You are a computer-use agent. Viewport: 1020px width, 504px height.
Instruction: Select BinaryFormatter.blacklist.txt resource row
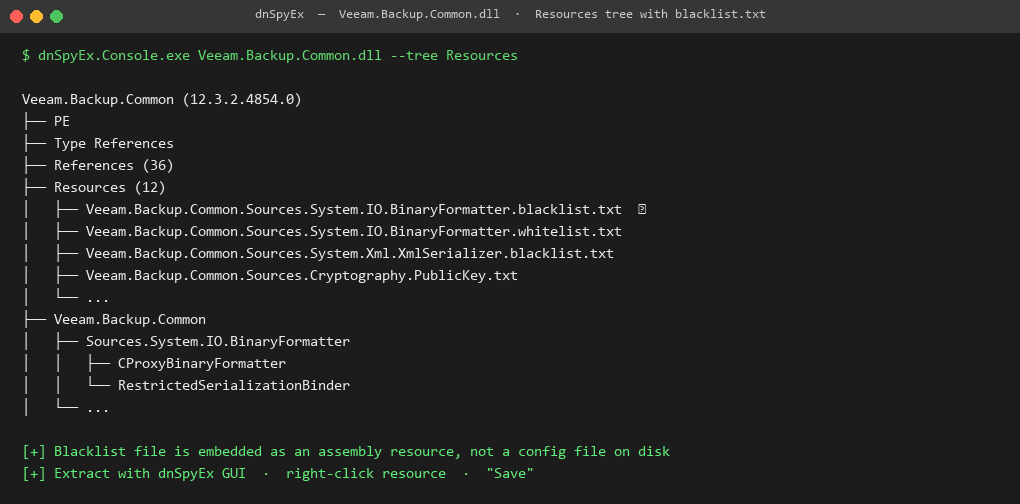coord(353,210)
